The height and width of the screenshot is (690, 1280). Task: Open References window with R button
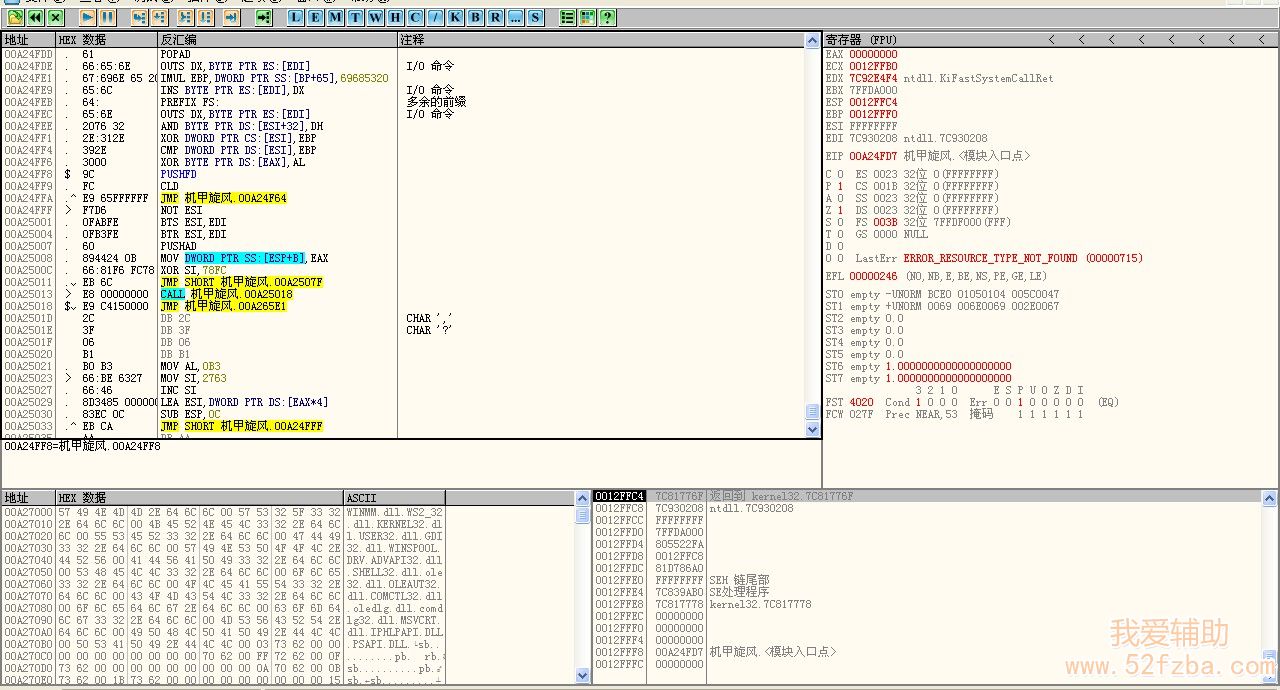pos(496,17)
